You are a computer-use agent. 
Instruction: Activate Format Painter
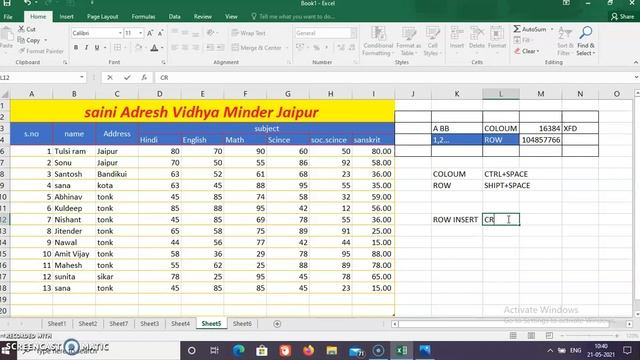pyautogui.click(x=41, y=51)
